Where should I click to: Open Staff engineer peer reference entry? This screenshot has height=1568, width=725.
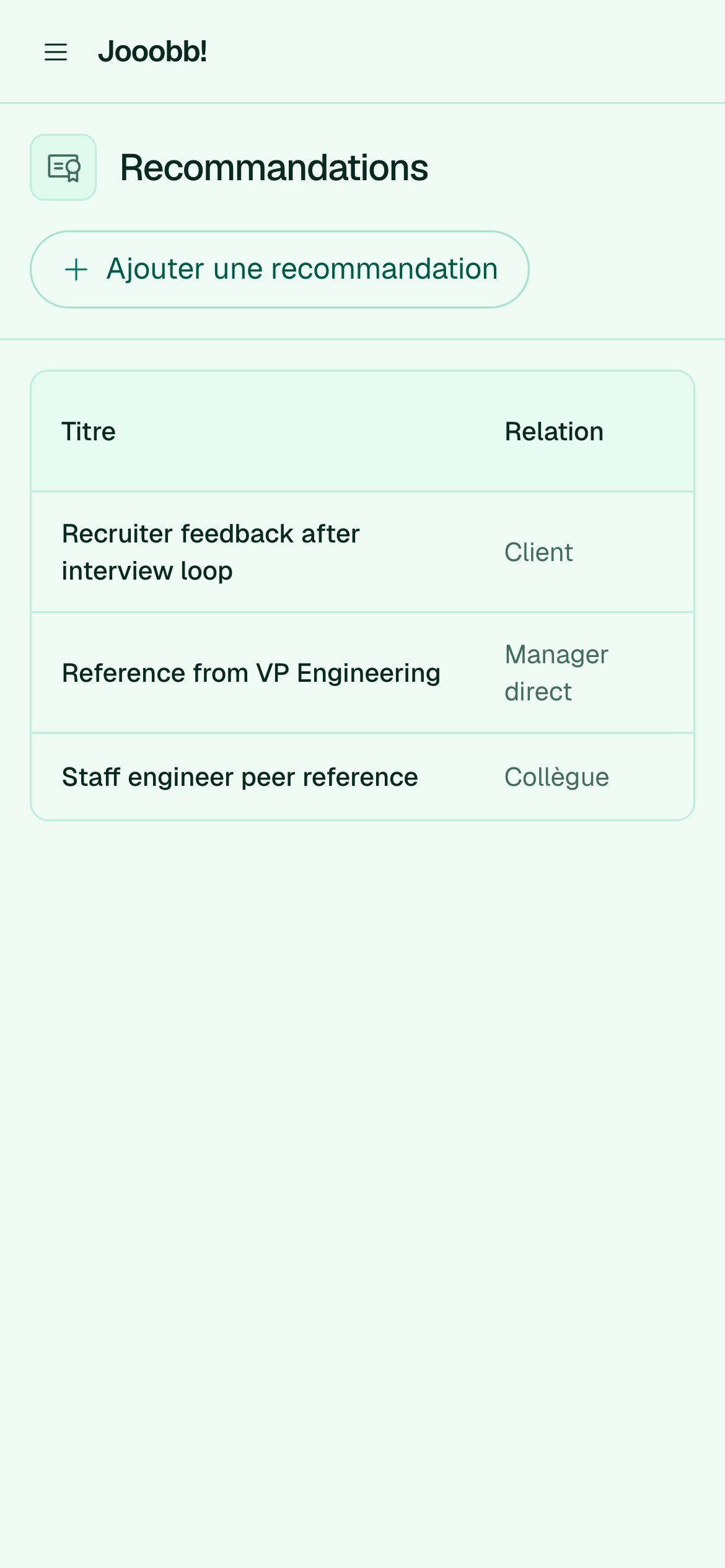pos(240,777)
